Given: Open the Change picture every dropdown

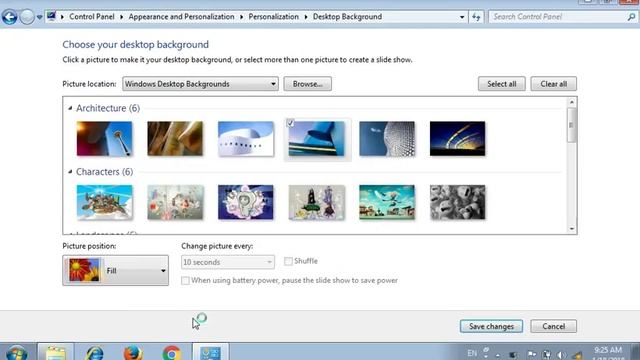Looking at the screenshot, I should pos(228,262).
